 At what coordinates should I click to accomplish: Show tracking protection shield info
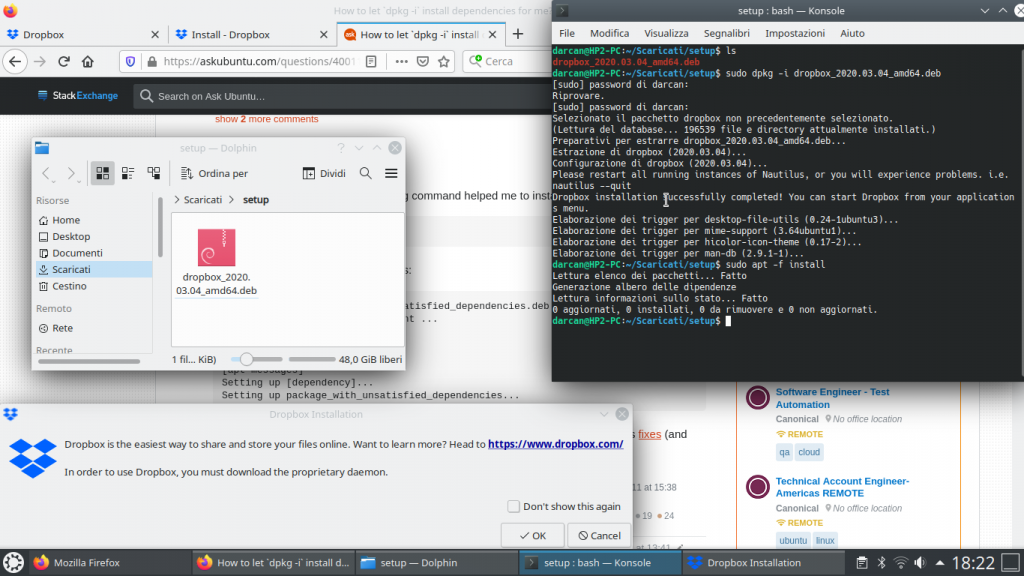131,61
